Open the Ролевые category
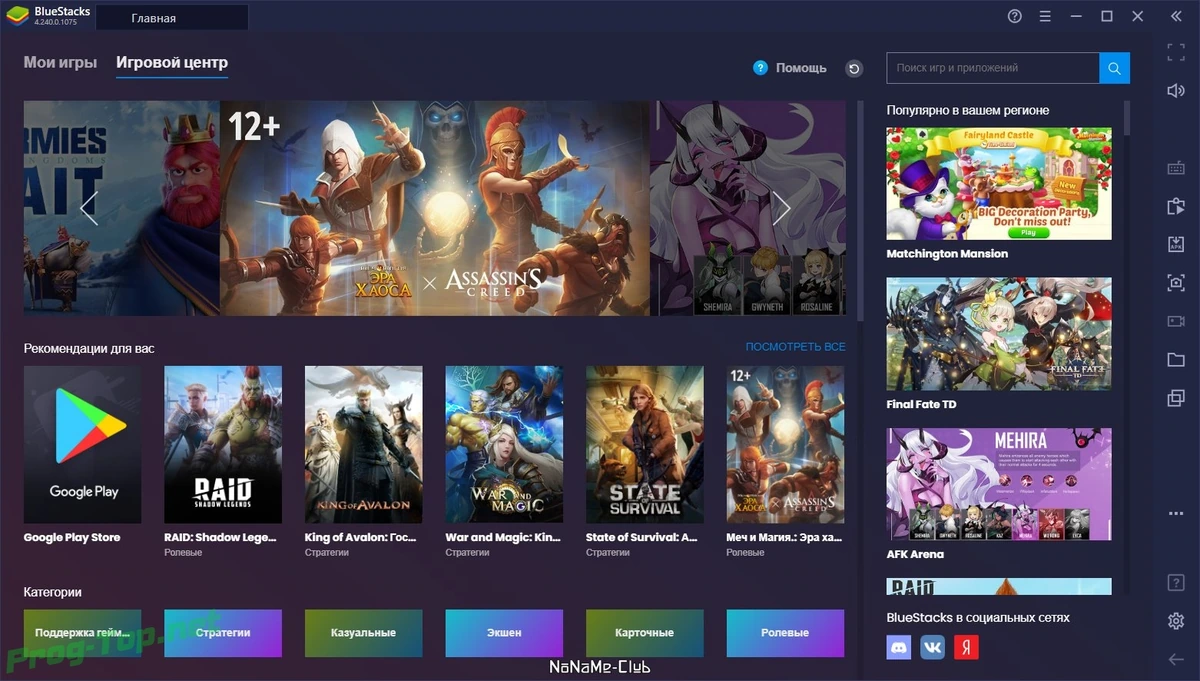1200x681 pixels. pyautogui.click(x=785, y=632)
